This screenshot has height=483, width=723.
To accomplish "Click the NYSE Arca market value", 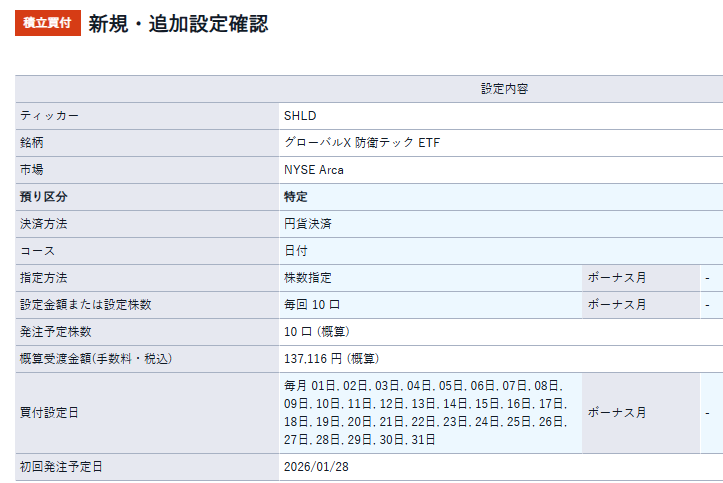I will click(x=314, y=170).
